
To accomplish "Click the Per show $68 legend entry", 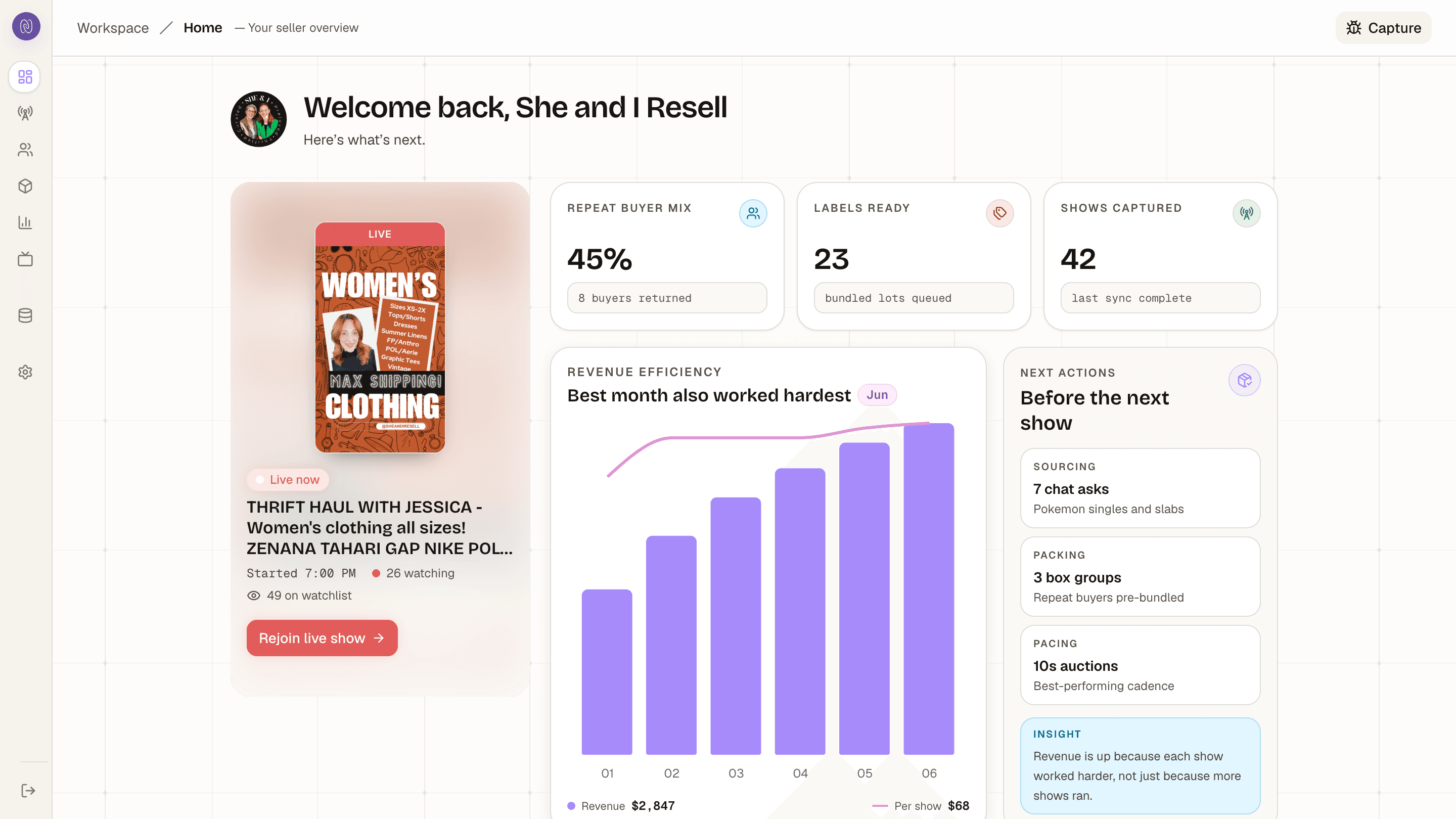I will pyautogui.click(x=921, y=805).
